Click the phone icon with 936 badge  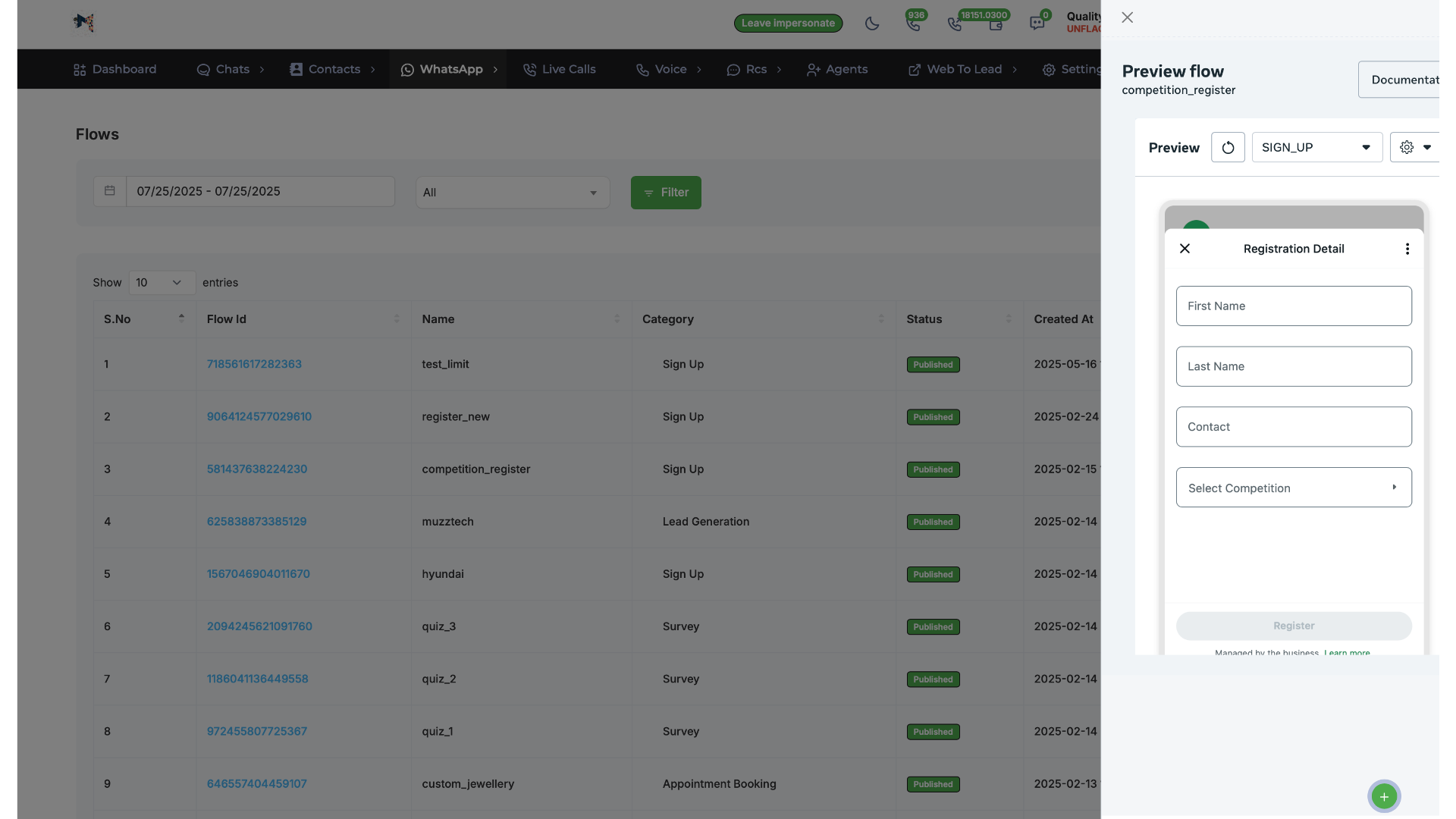[x=913, y=24]
